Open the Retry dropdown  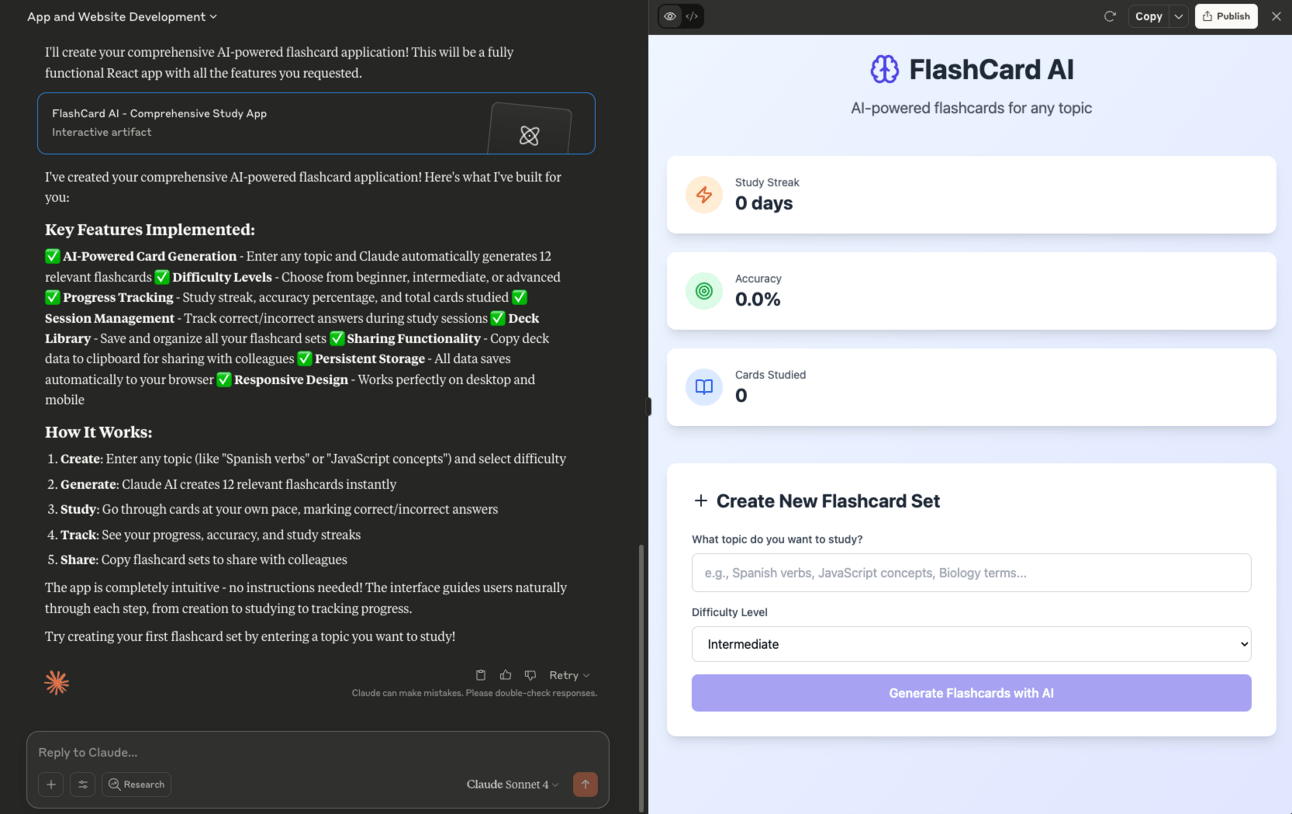pyautogui.click(x=569, y=675)
